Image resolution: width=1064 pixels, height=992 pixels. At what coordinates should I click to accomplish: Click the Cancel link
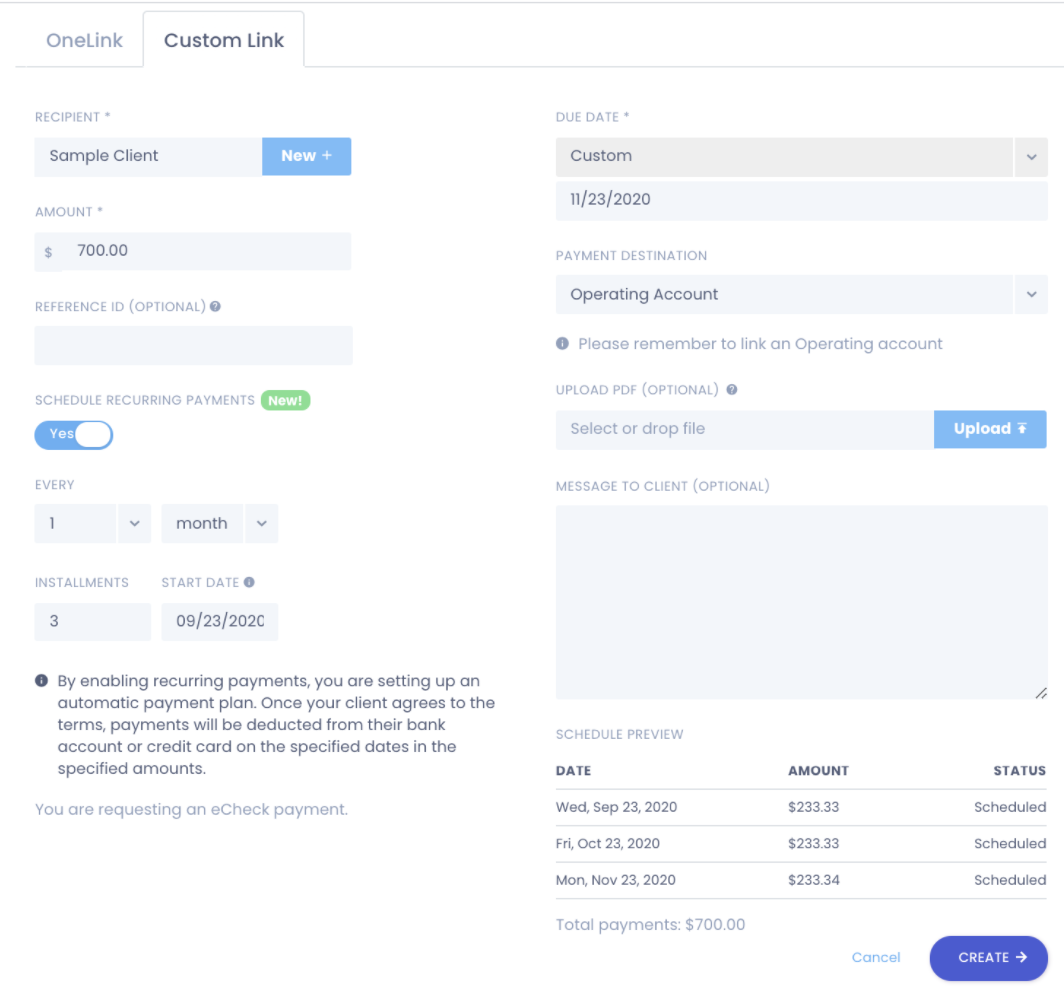[876, 957]
